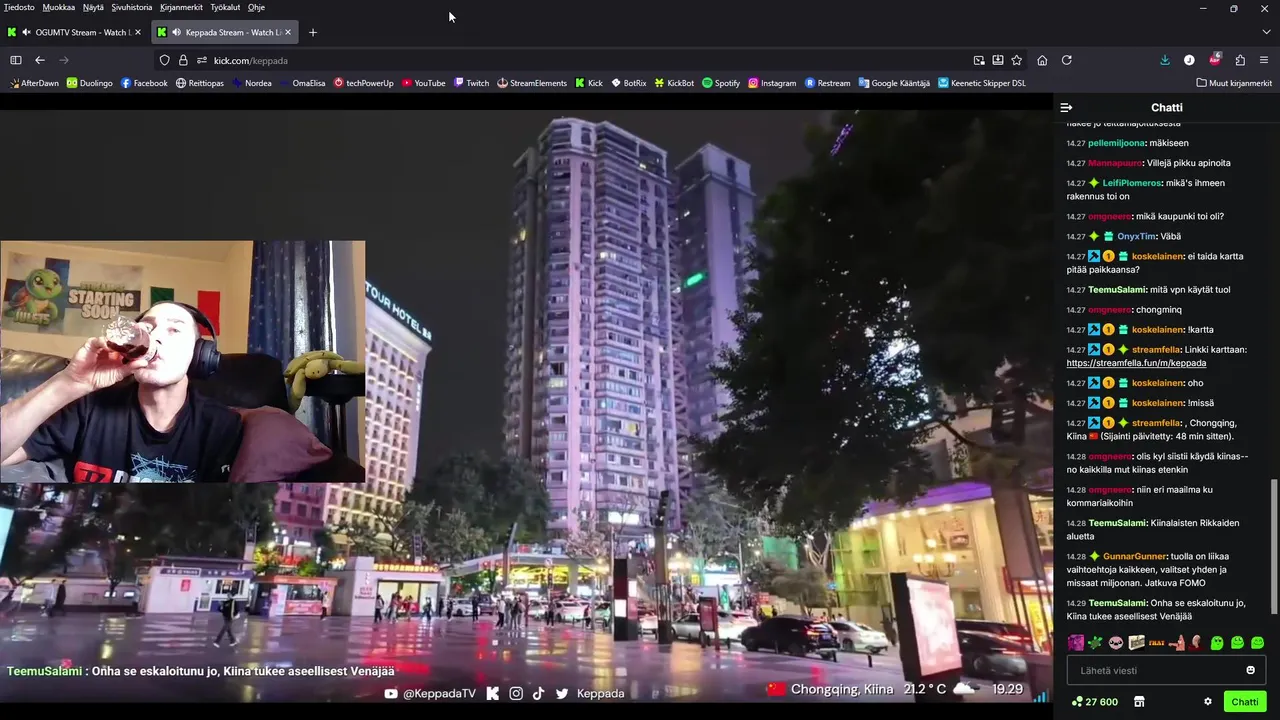
Task: Open the Muokkaa menu
Action: point(58,7)
